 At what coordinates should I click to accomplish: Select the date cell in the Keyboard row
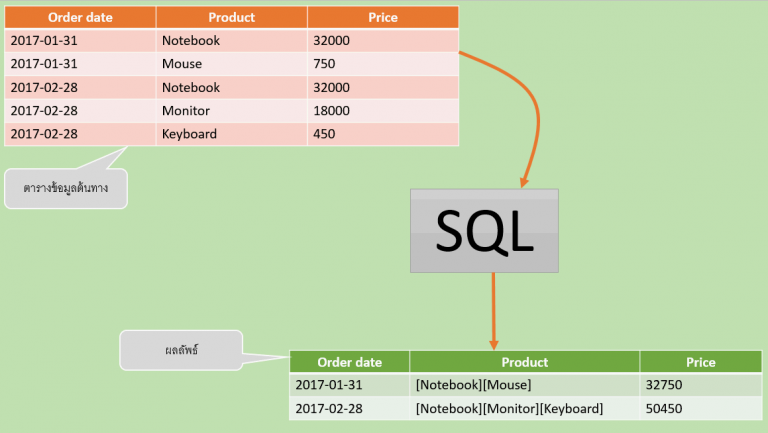pyautogui.click(x=80, y=134)
